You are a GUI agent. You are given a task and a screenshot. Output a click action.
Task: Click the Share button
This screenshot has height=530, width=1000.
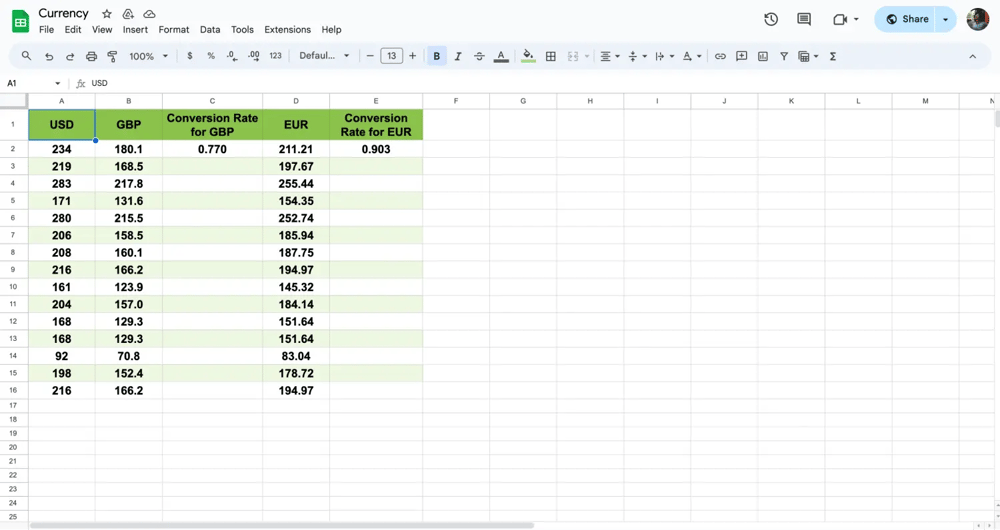point(907,19)
